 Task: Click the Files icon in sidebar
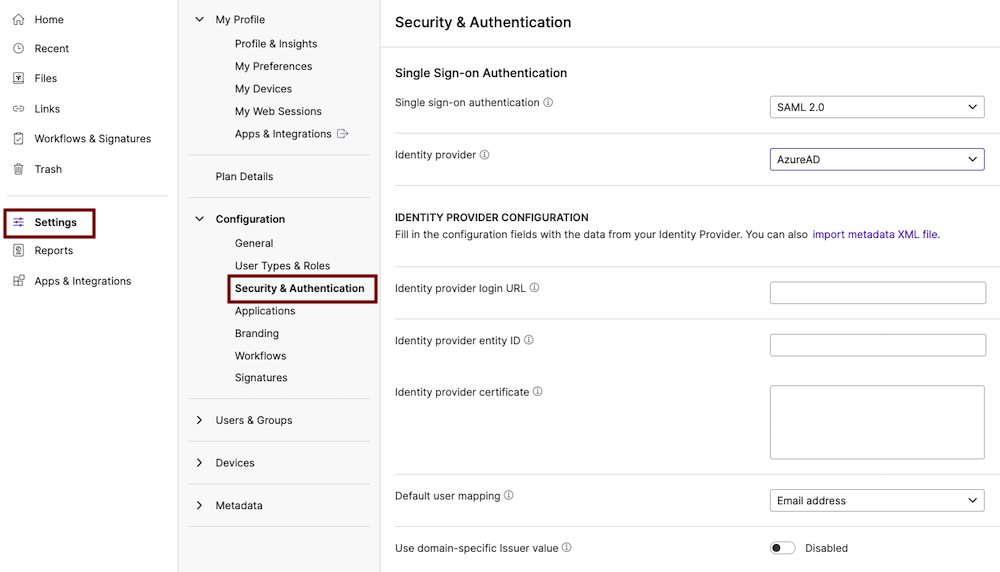pyautogui.click(x=18, y=78)
